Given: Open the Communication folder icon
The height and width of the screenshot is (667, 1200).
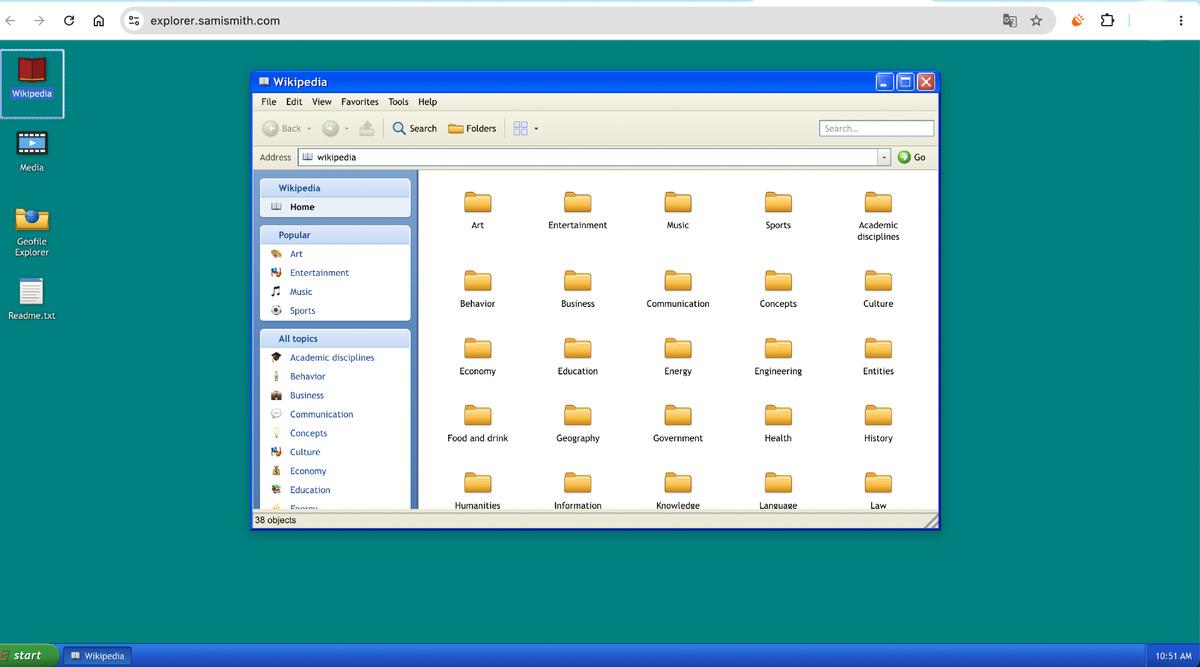Looking at the screenshot, I should [678, 281].
